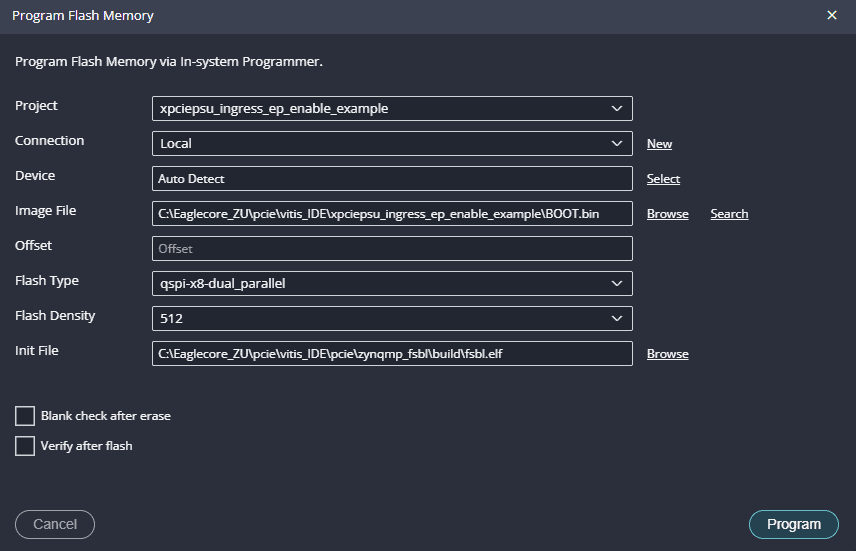This screenshot has height=551, width=856.
Task: Click the New connection link
Action: pyautogui.click(x=659, y=144)
